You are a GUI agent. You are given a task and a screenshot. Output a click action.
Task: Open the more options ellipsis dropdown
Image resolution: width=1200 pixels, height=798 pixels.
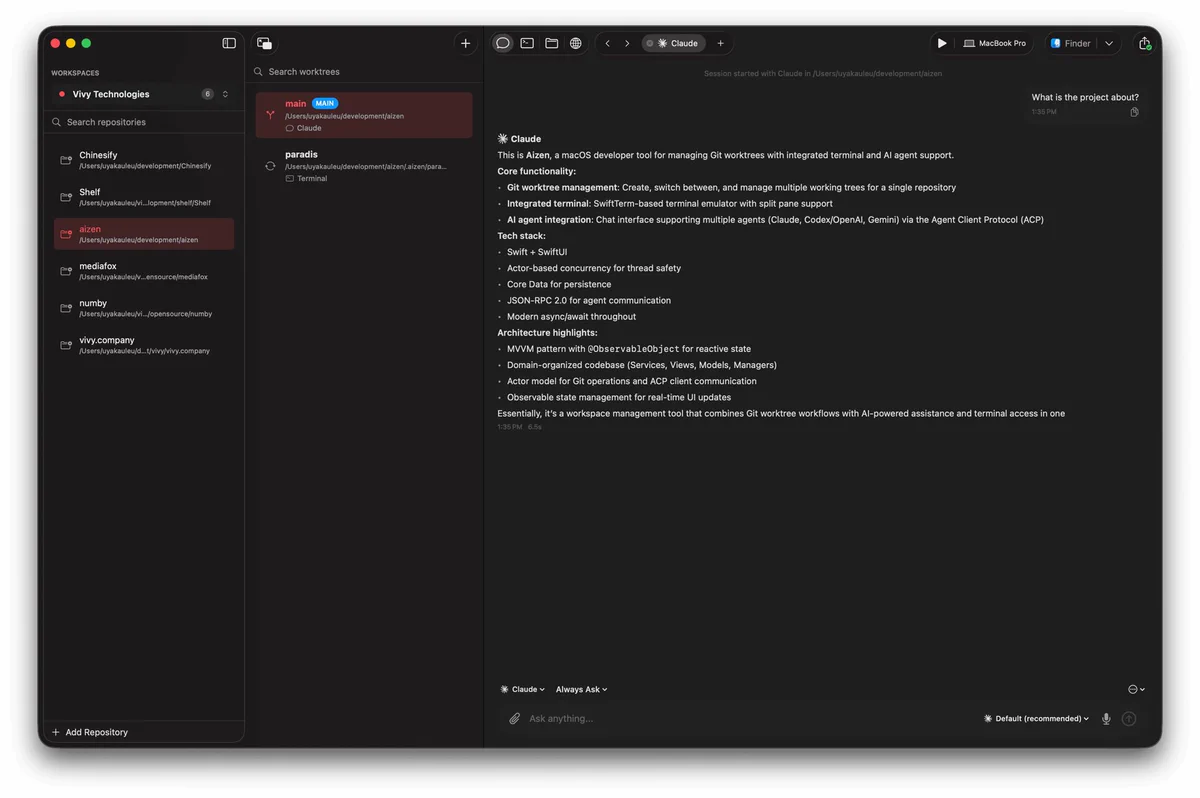(1136, 689)
